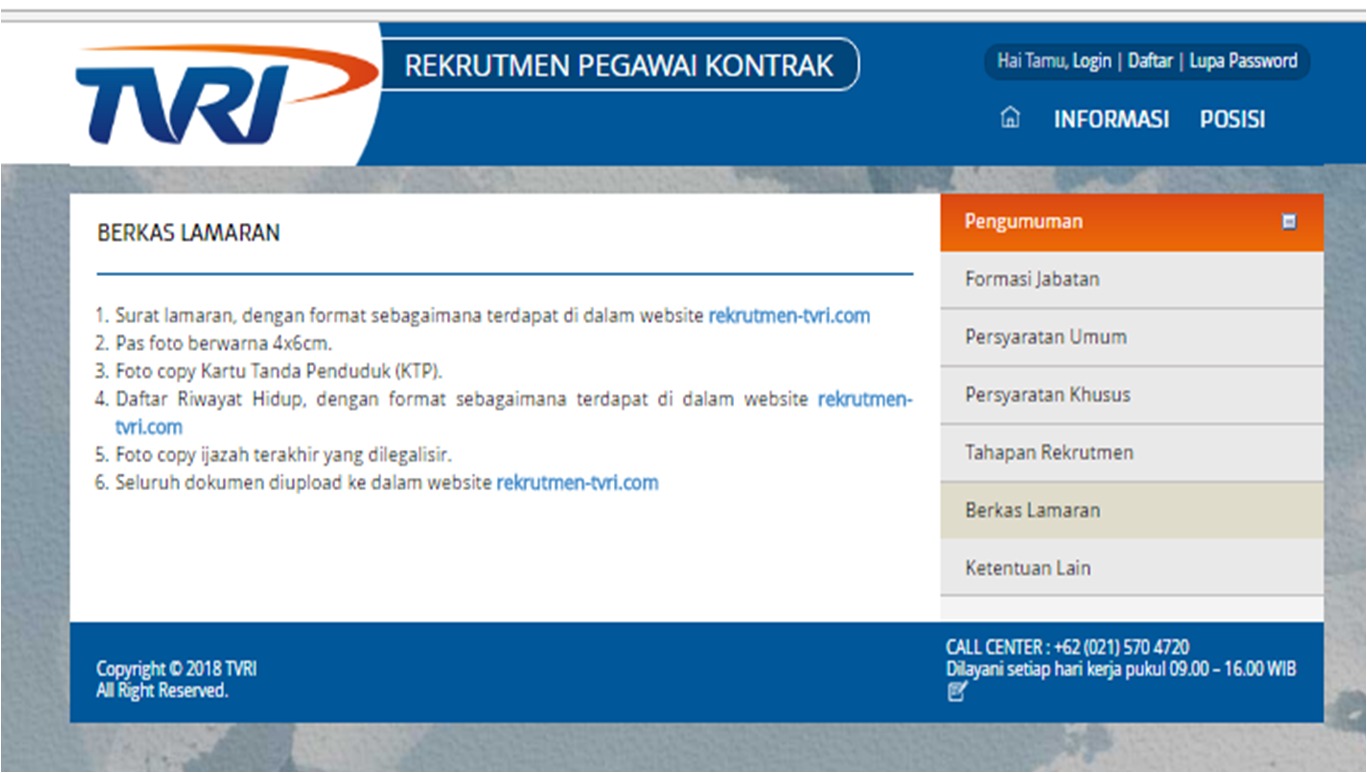Screen dimensions: 1367x773
Task: Open rekrutmen-tvri.com link in Seluruh dokumen item
Action: point(577,483)
